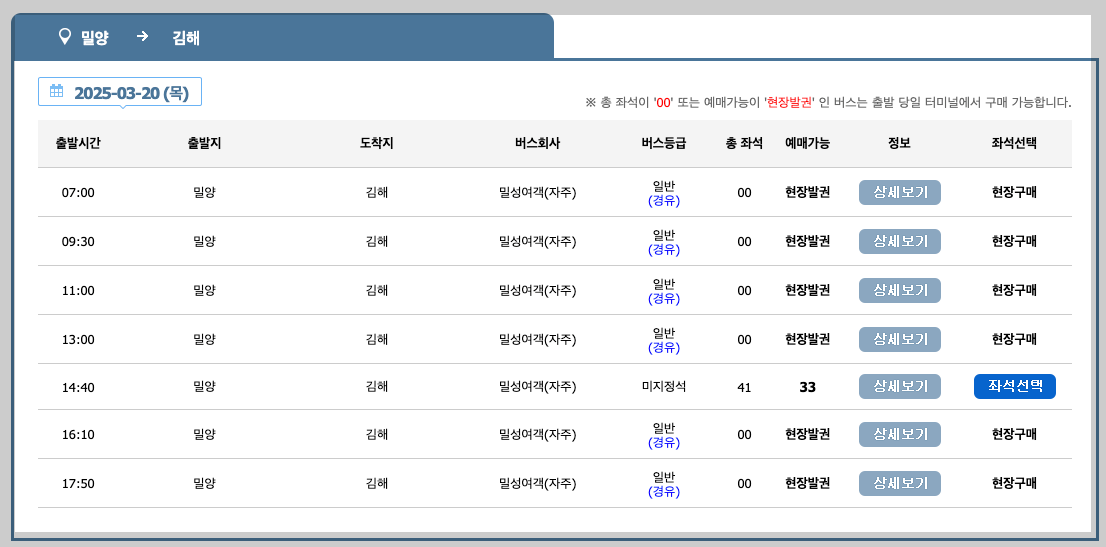The width and height of the screenshot is (1106, 547).
Task: Open 상세보기 for the 13:00 bus
Action: 900,339
